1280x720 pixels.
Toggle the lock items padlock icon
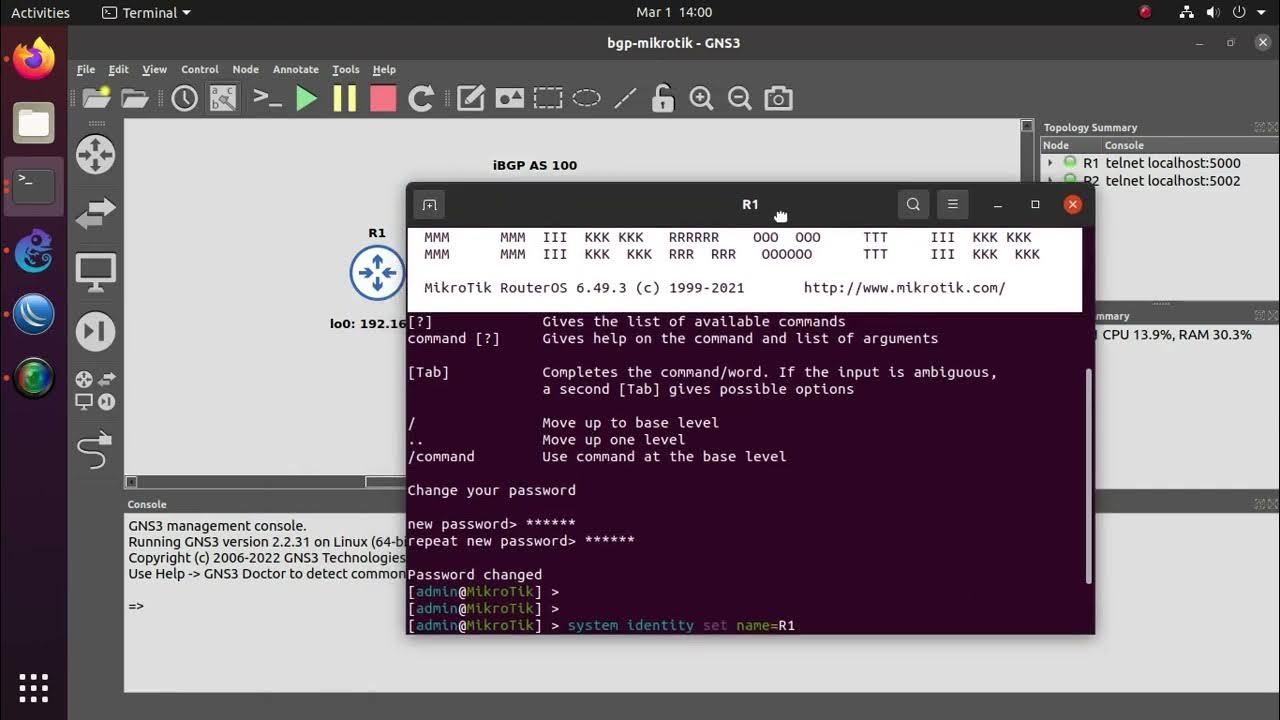coord(662,98)
